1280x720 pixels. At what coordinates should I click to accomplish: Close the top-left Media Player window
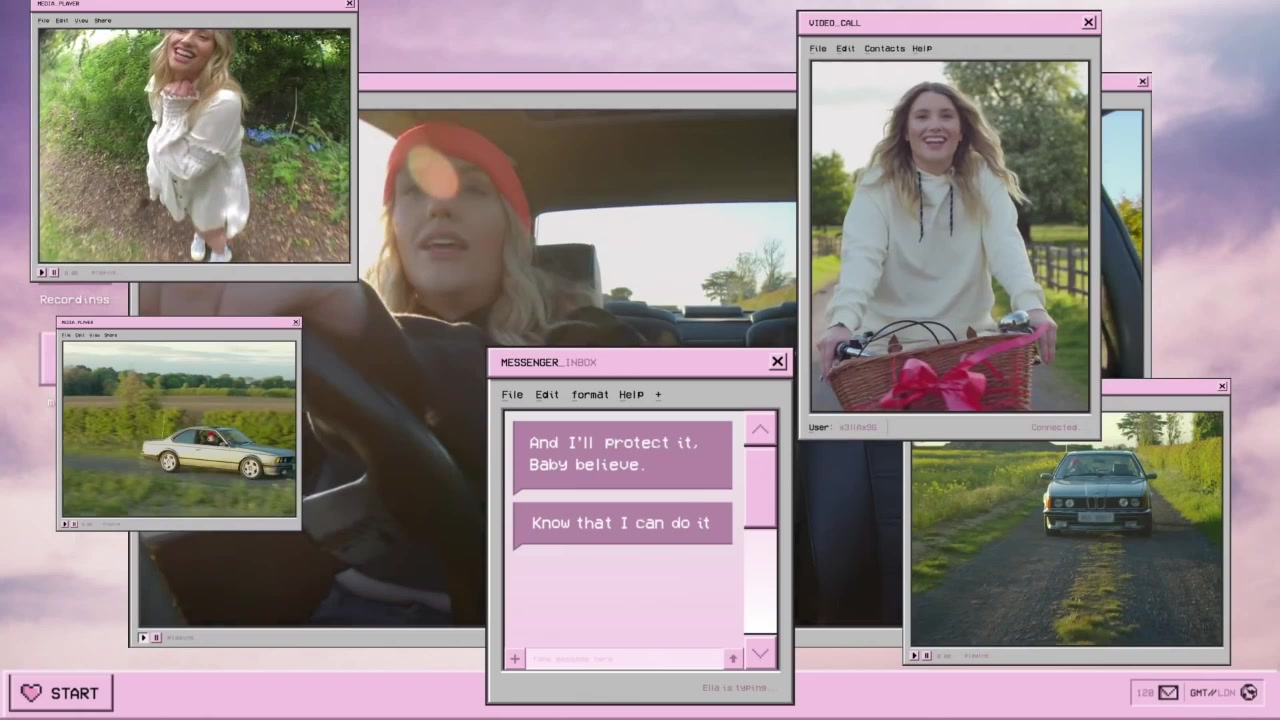click(x=350, y=4)
